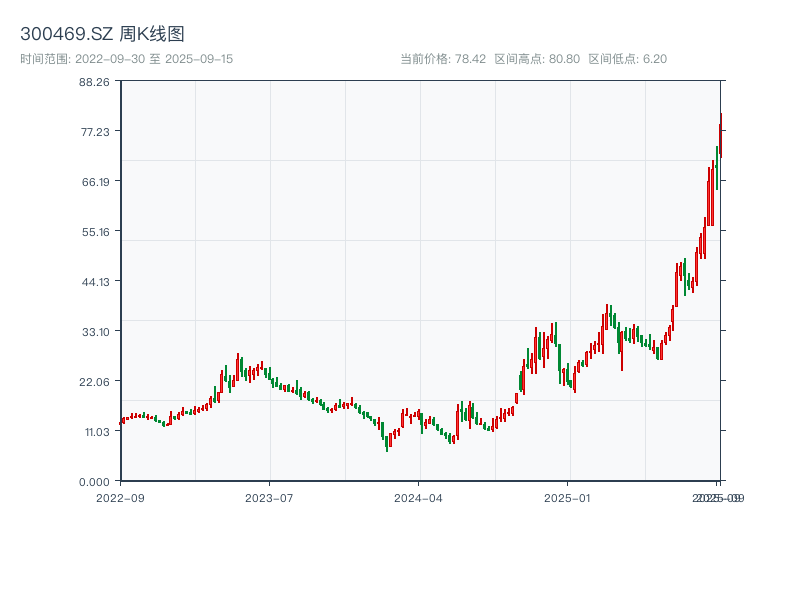Click the 时间范围 date range text
Image resolution: width=800 pixels, height=600 pixels.
pos(126,59)
